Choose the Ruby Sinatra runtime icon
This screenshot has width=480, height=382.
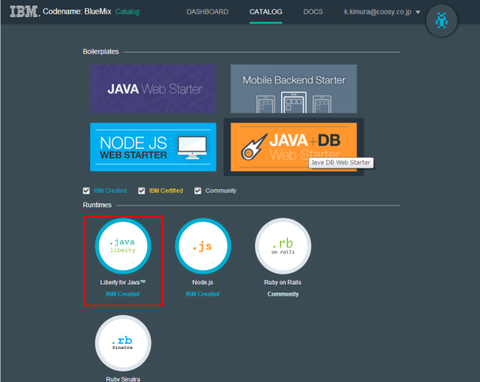pyautogui.click(x=123, y=343)
